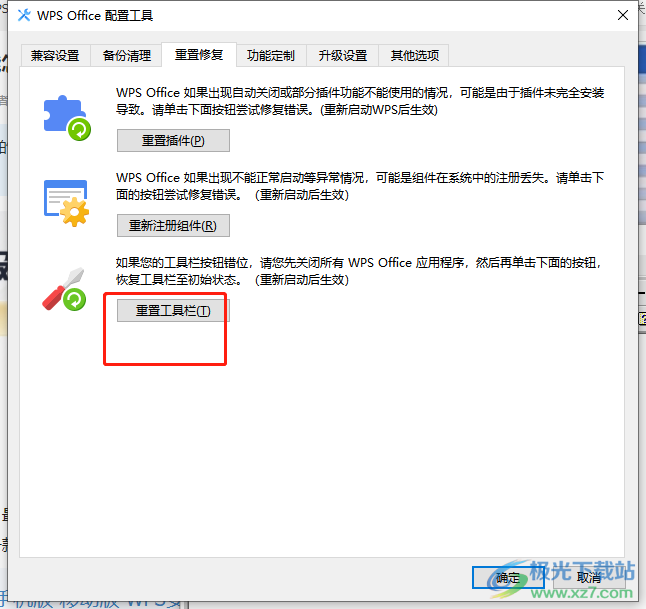Switch to the 其他选项 tab
This screenshot has width=646, height=609.
click(414, 55)
